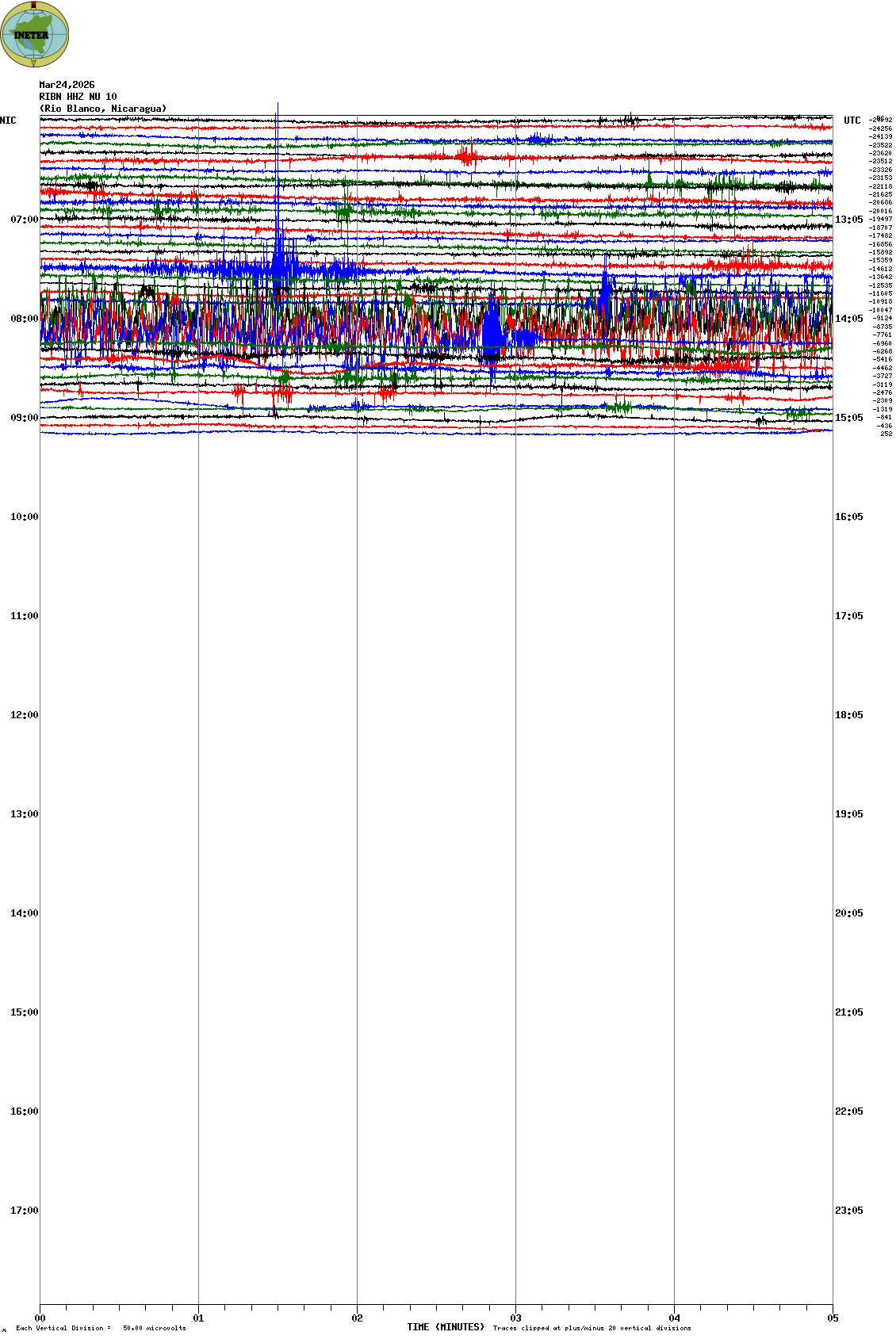Select the 08:00 local time marker

pyautogui.click(x=24, y=319)
